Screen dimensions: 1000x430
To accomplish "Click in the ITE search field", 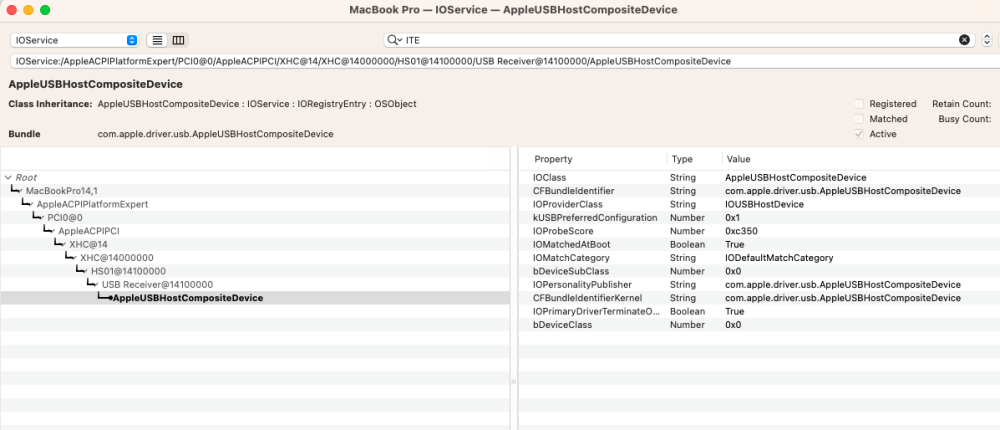I will tap(680, 40).
